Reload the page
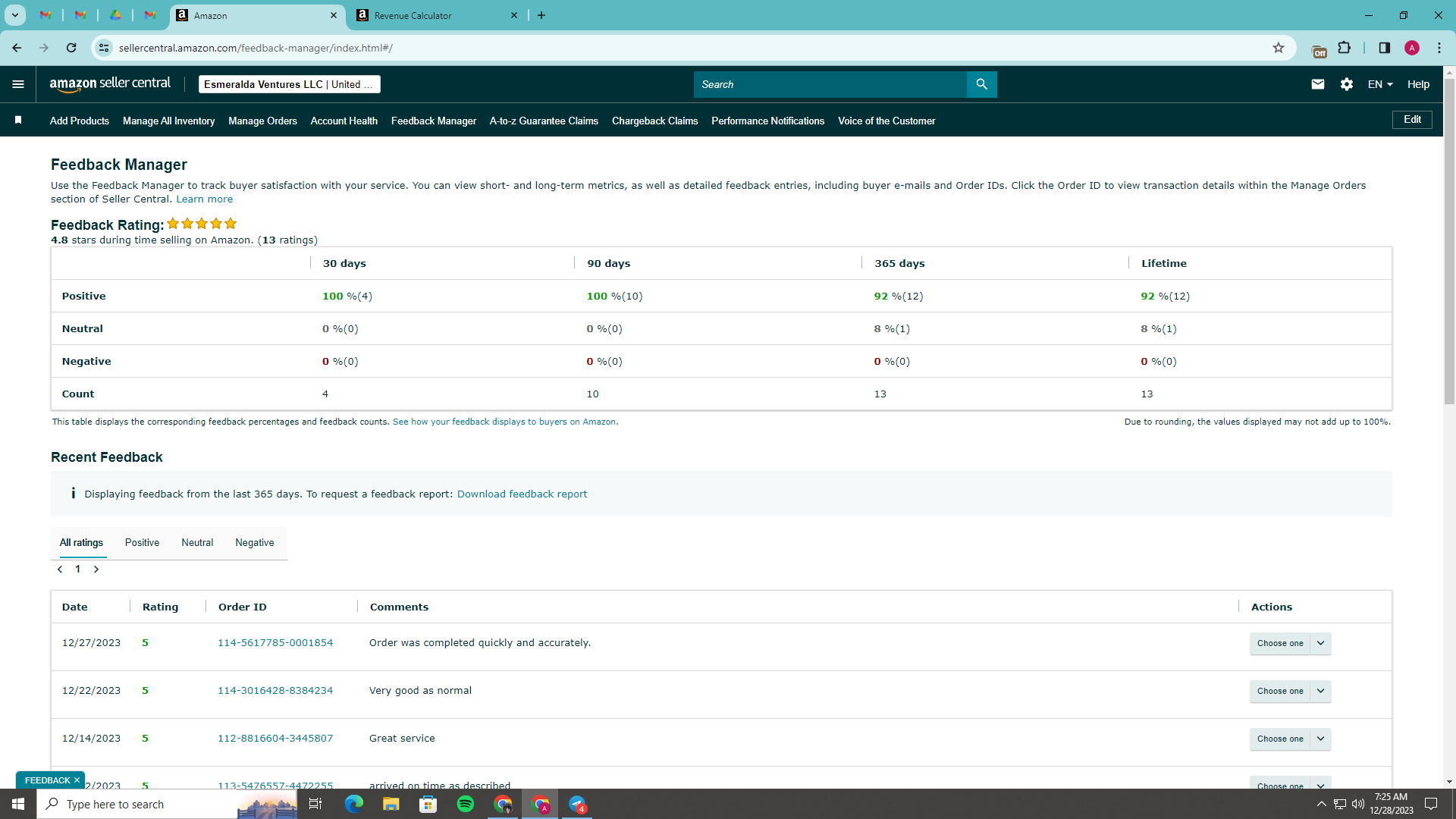The height and width of the screenshot is (819, 1456). tap(71, 48)
